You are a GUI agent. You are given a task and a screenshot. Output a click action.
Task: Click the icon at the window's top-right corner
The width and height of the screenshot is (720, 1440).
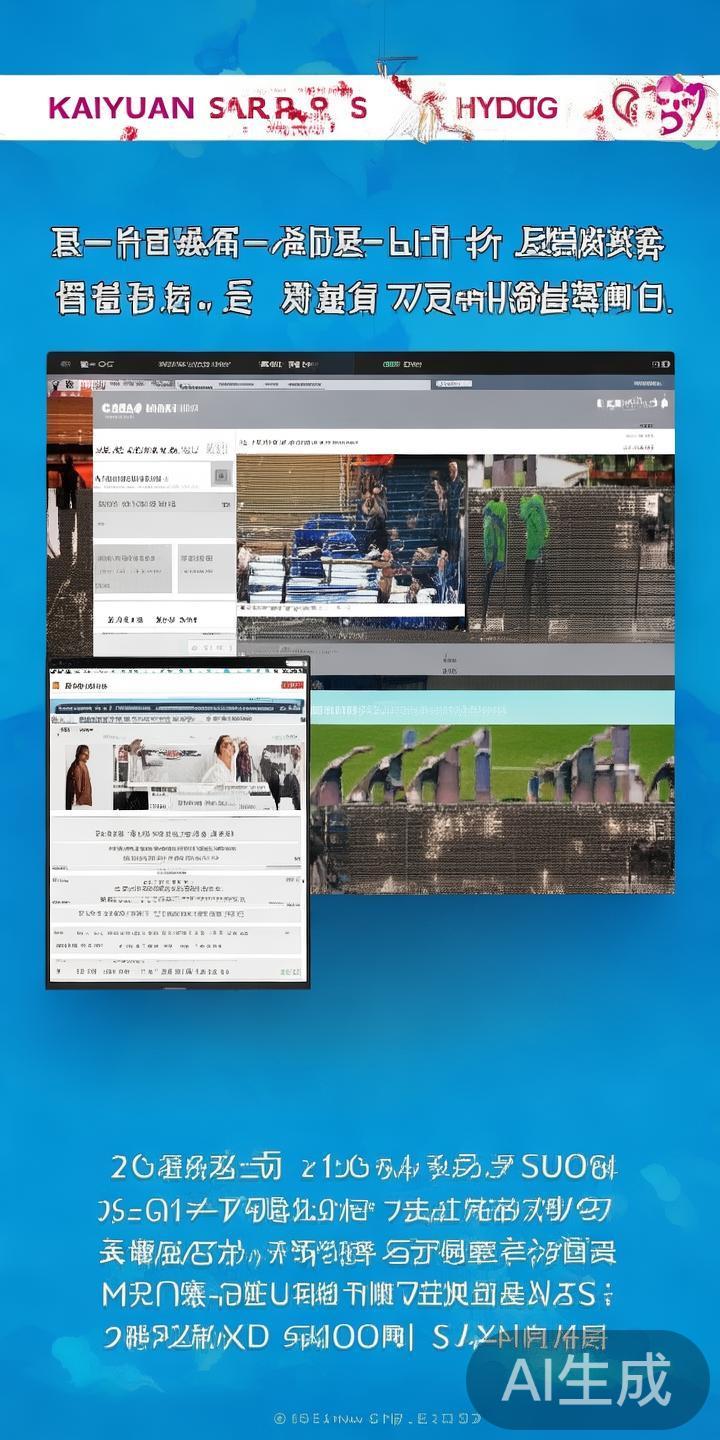[658, 365]
